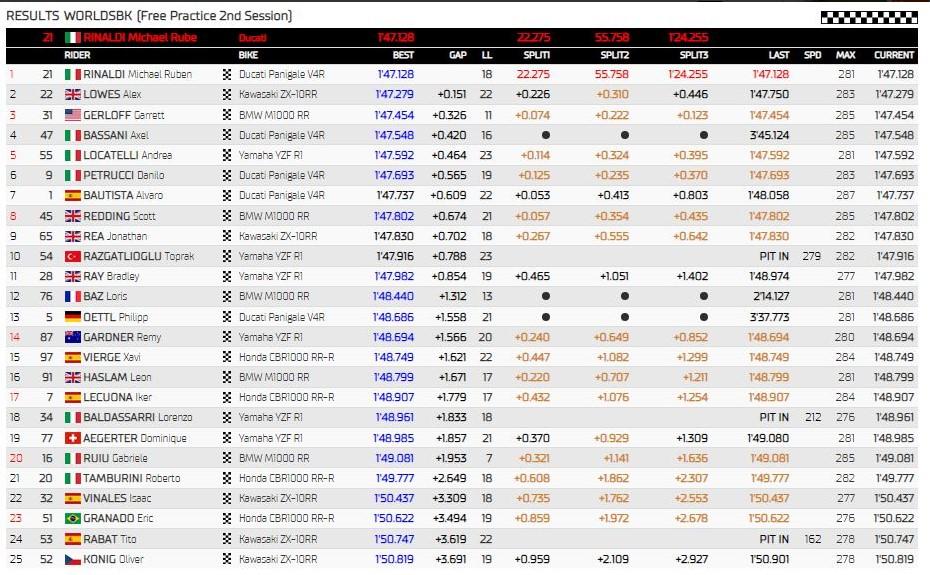
Task: Click the US flag next to GERLOFF Garrett
Action: [72, 115]
